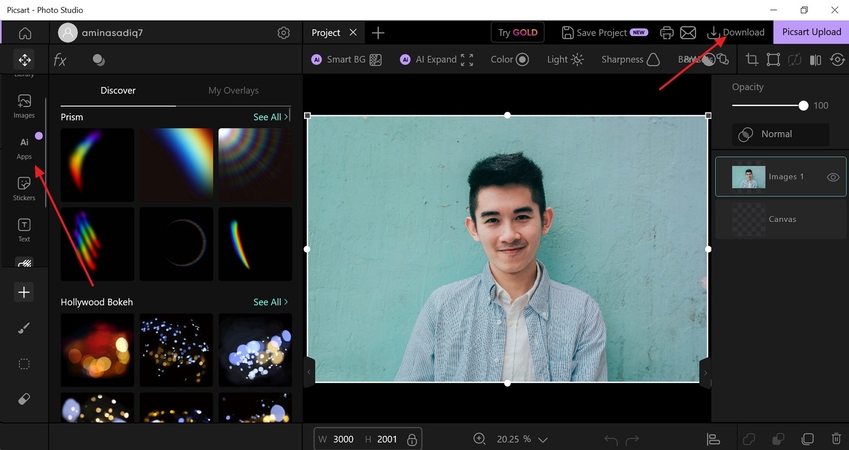
Task: Open account settings gear icon
Action: (x=283, y=33)
